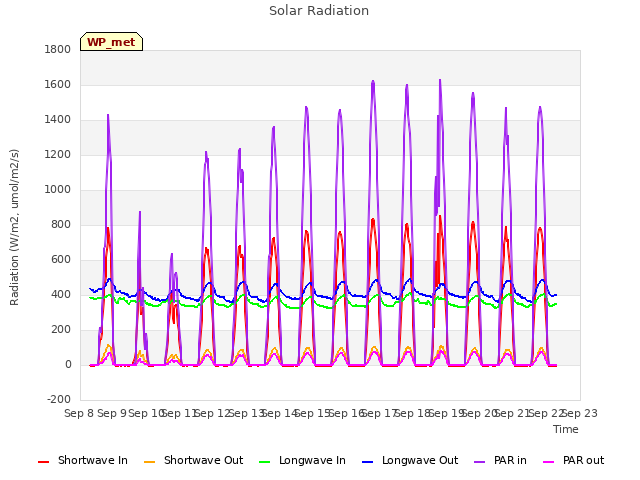640x480 pixels.
Task: Click the Solar Radiation chart title
Action: (x=319, y=11)
